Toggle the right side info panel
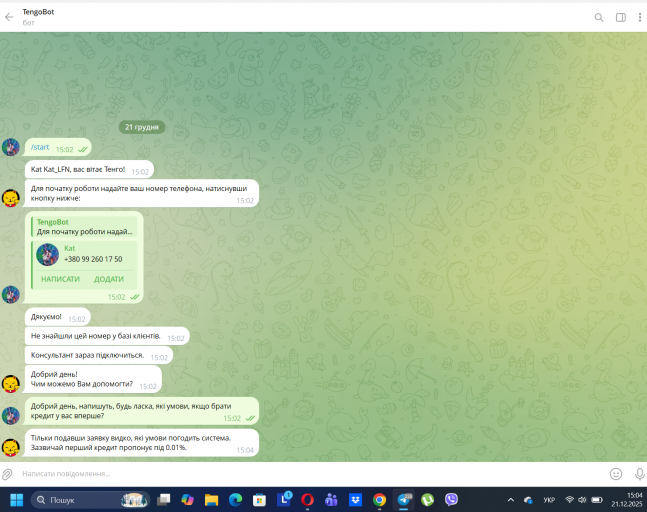 tap(621, 17)
